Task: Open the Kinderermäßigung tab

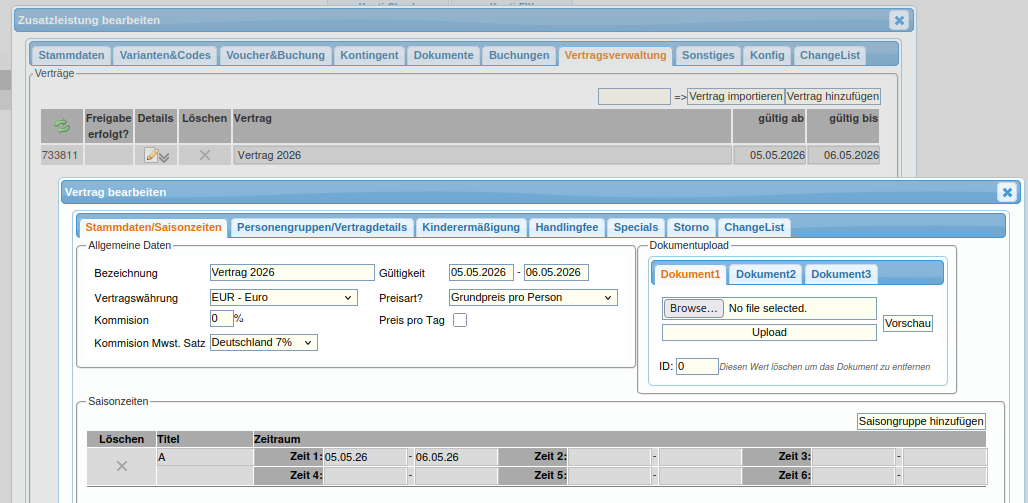Action: tap(471, 227)
